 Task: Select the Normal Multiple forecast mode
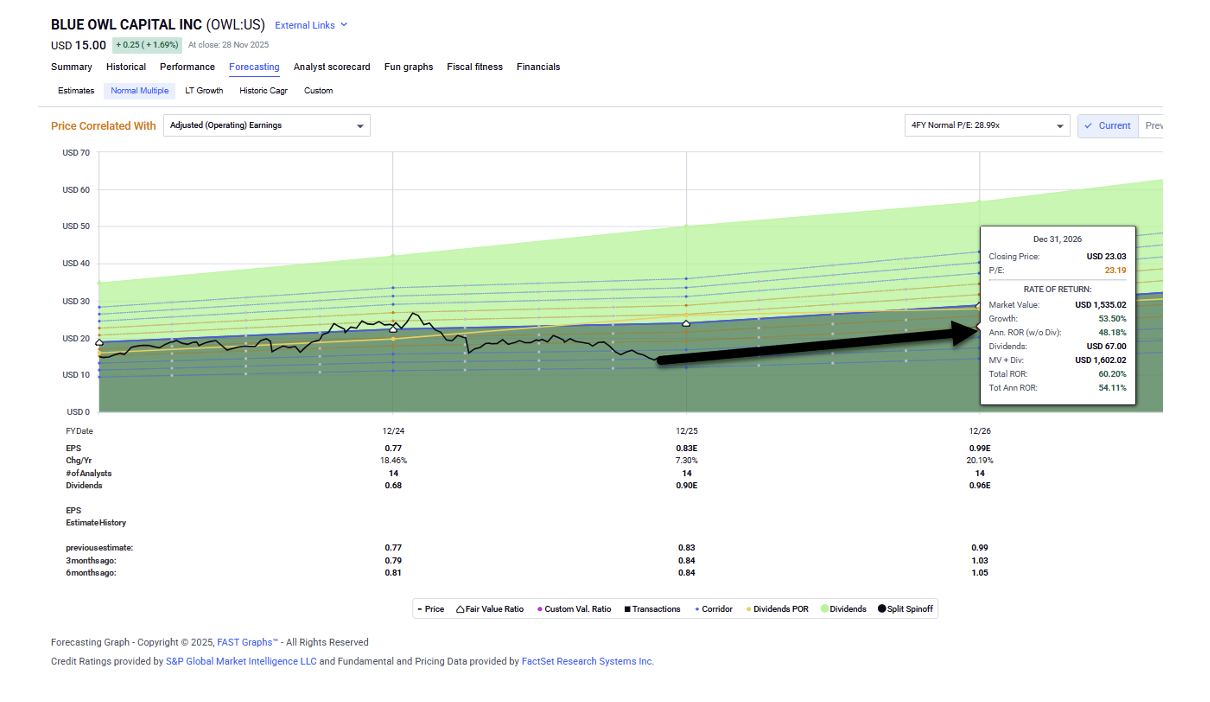(x=139, y=91)
